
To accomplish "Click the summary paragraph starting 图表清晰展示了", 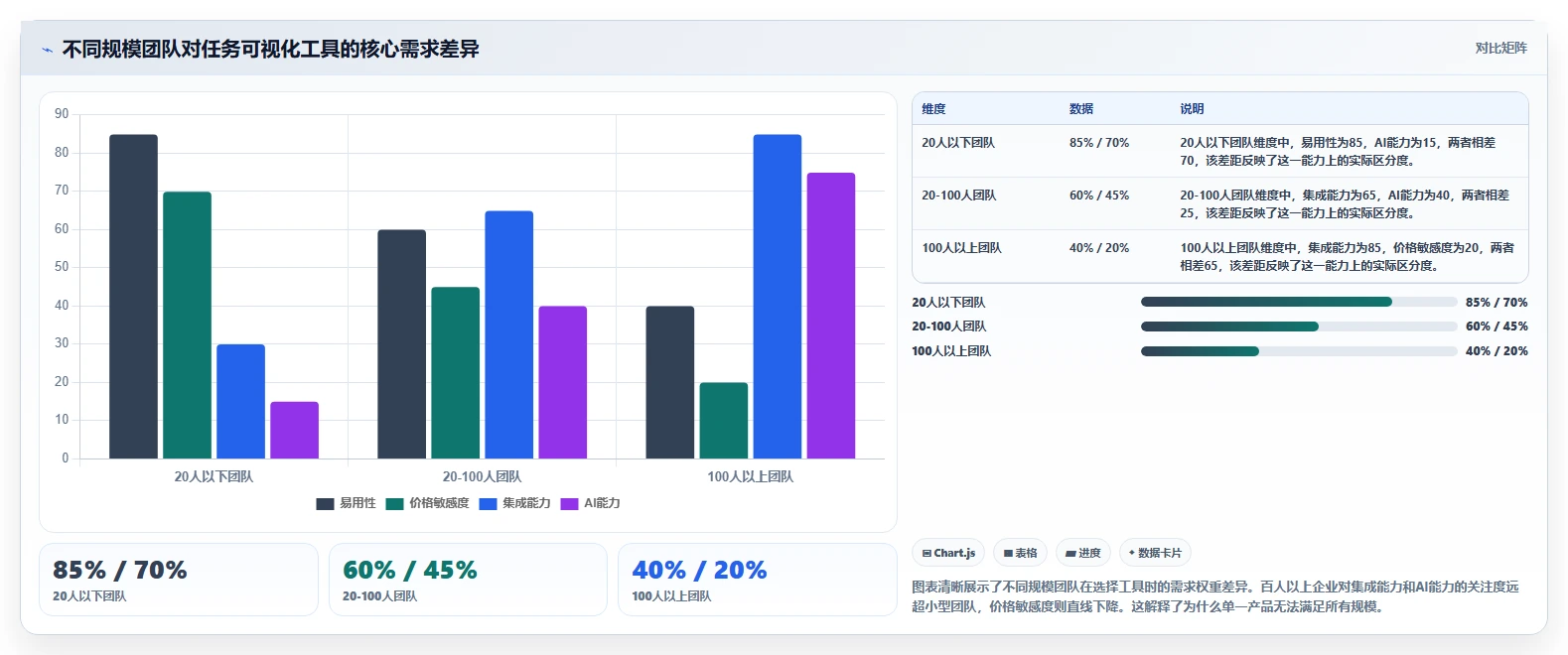I will pos(1215,596).
